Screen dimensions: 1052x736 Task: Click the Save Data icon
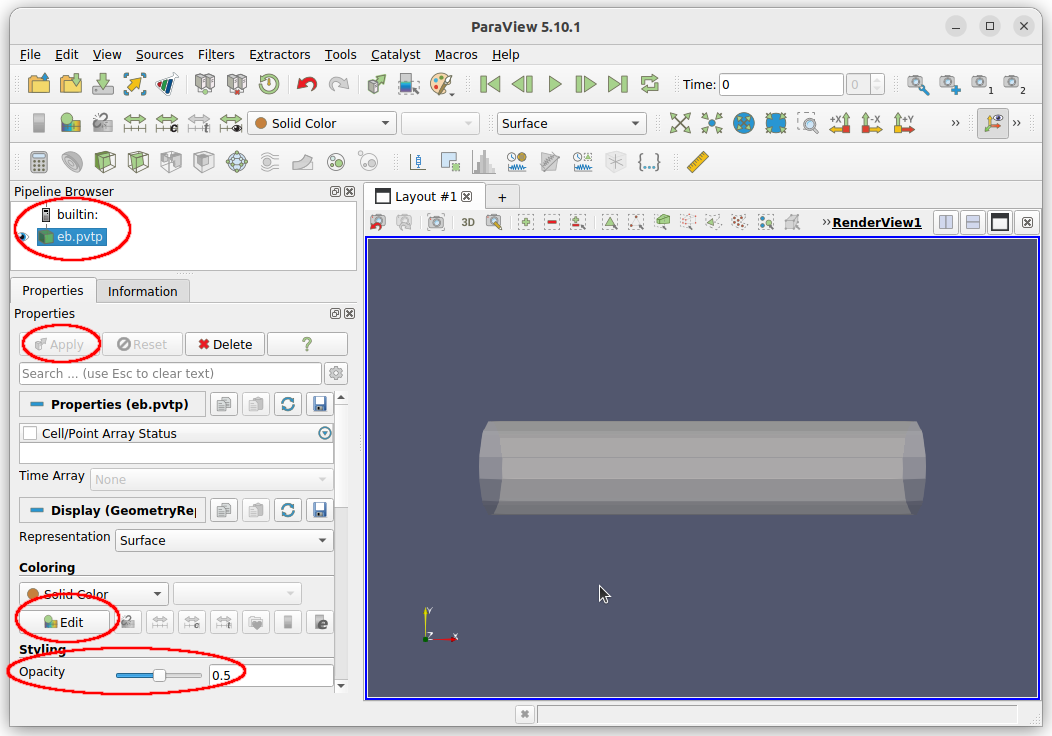(103, 85)
